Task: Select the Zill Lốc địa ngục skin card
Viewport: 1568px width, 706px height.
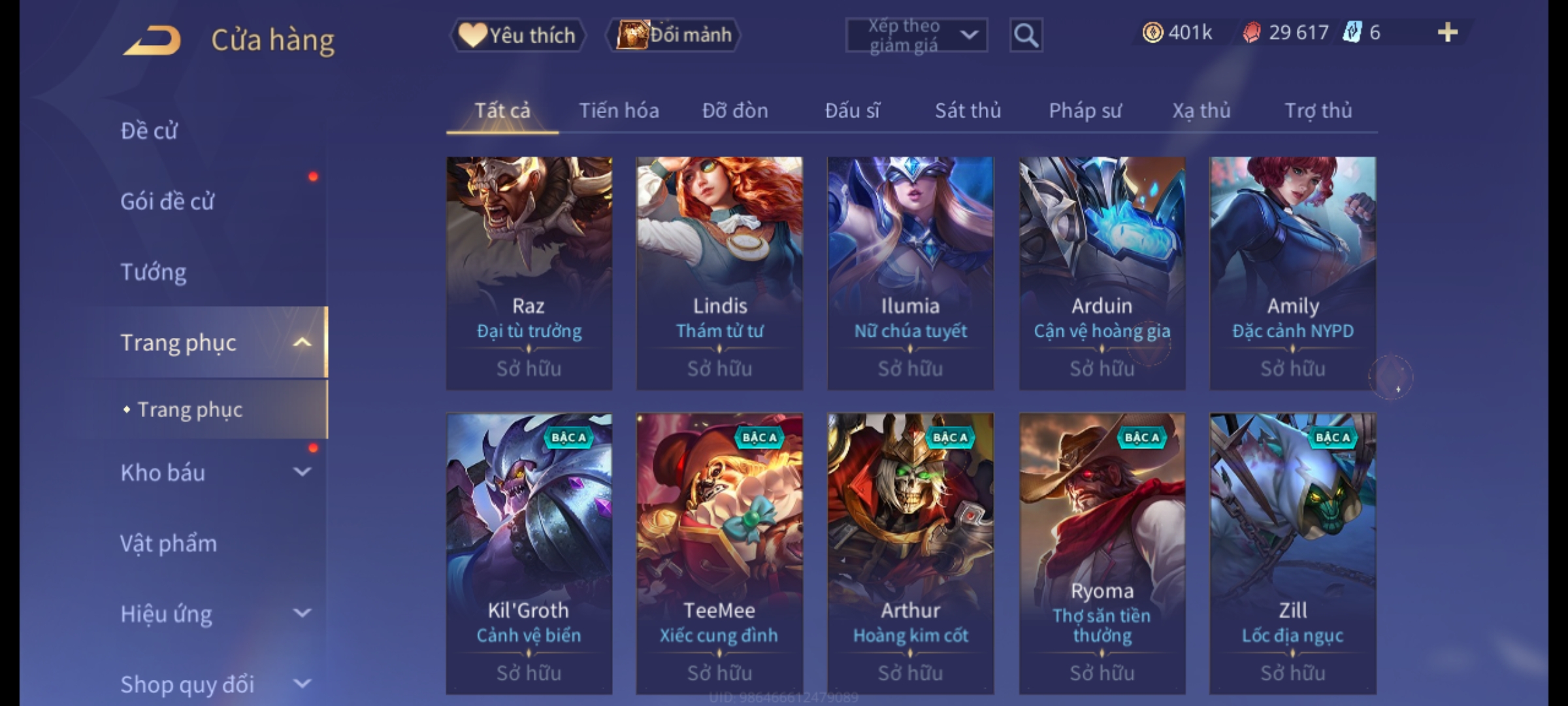Action: 1292,553
